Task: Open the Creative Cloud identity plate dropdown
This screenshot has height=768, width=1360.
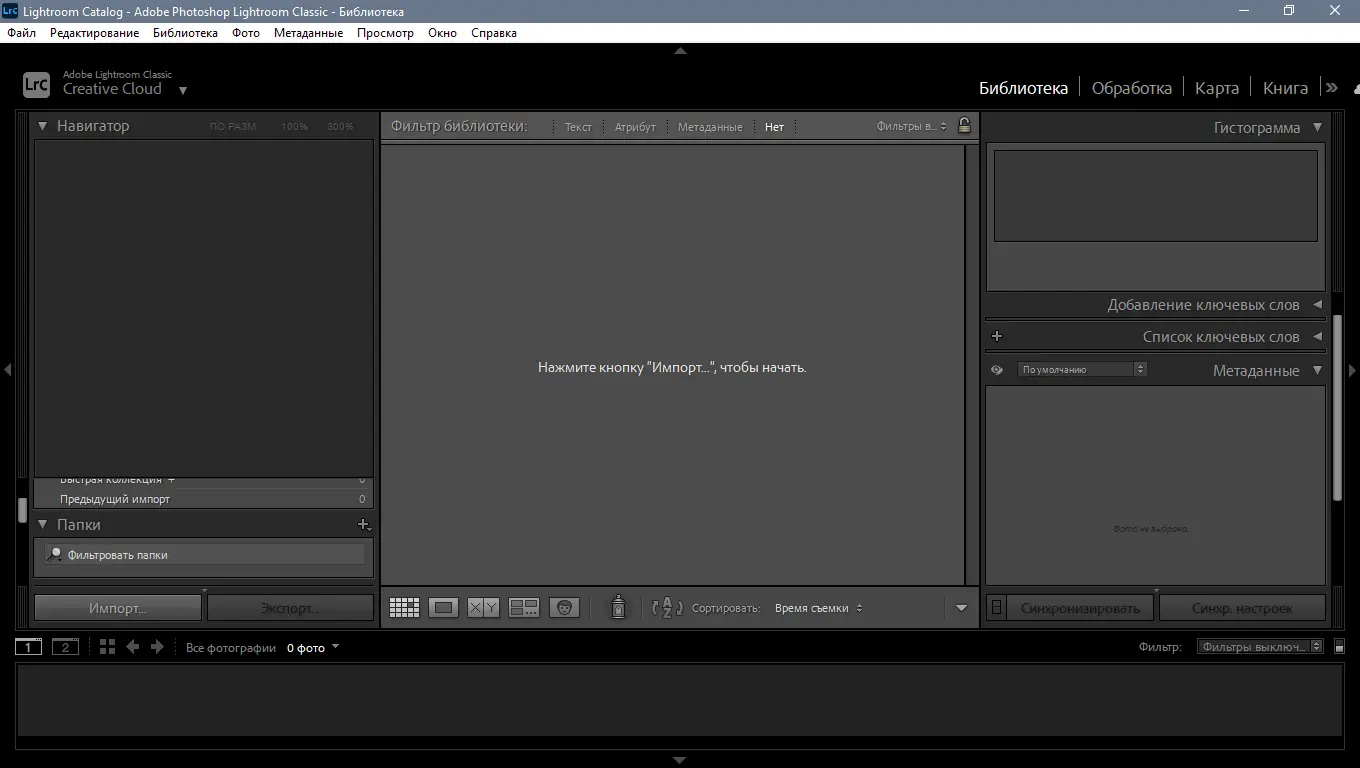Action: (182, 90)
